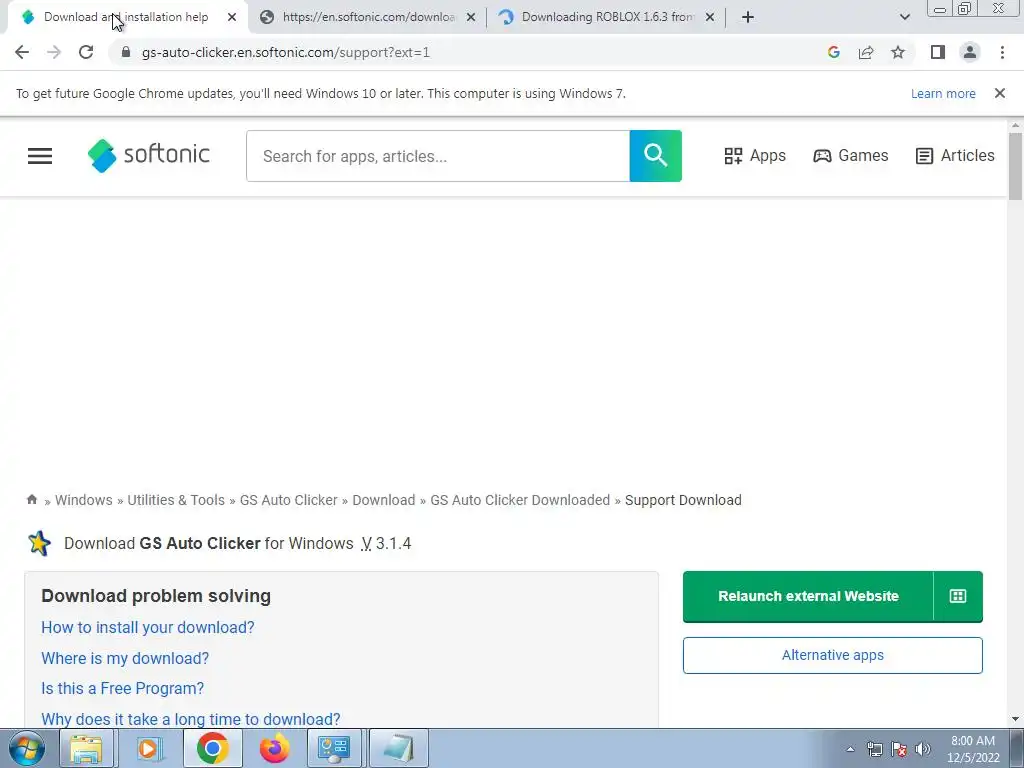The image size is (1024, 768).
Task: Click the star icon beside Download GS Auto Clicker
Action: [39, 543]
